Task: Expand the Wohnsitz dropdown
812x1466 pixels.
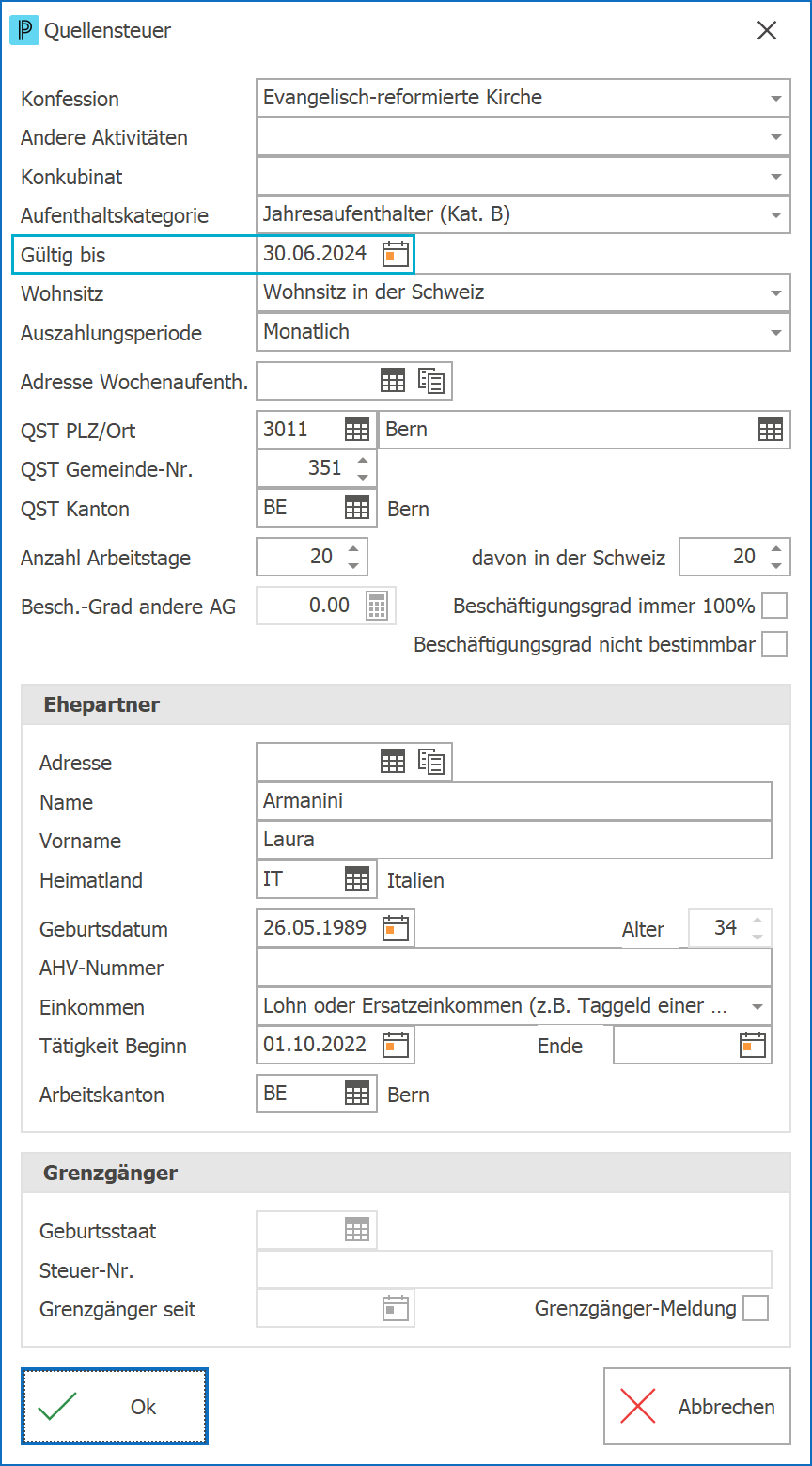Action: pyautogui.click(x=776, y=293)
